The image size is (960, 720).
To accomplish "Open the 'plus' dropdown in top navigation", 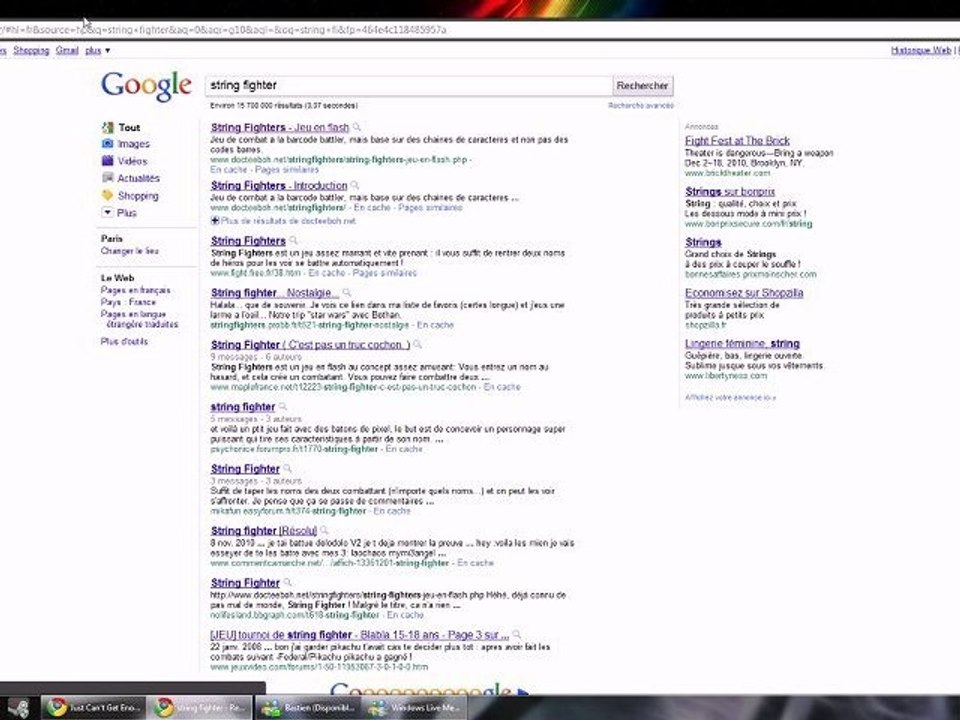I will point(97,50).
